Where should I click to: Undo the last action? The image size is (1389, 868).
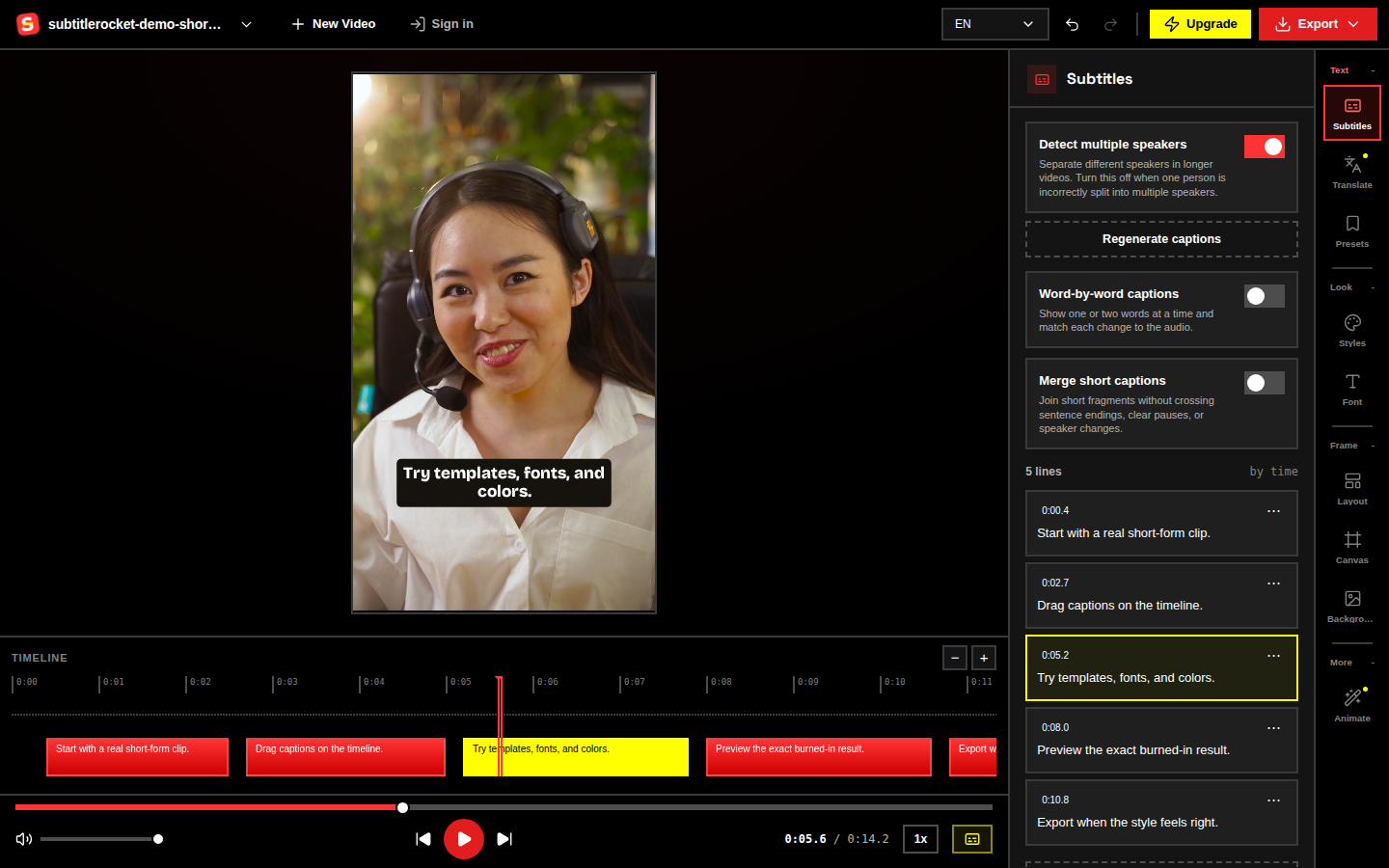(1073, 24)
